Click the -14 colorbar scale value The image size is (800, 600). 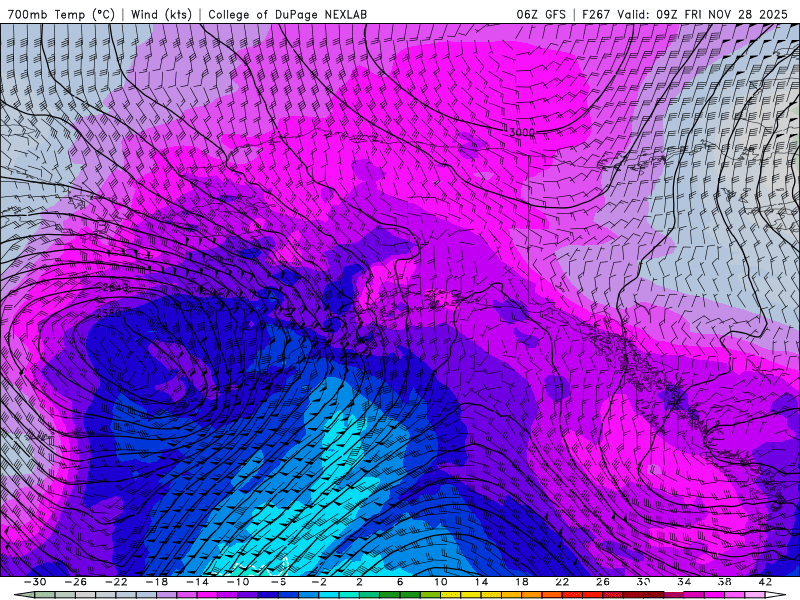pos(197,582)
